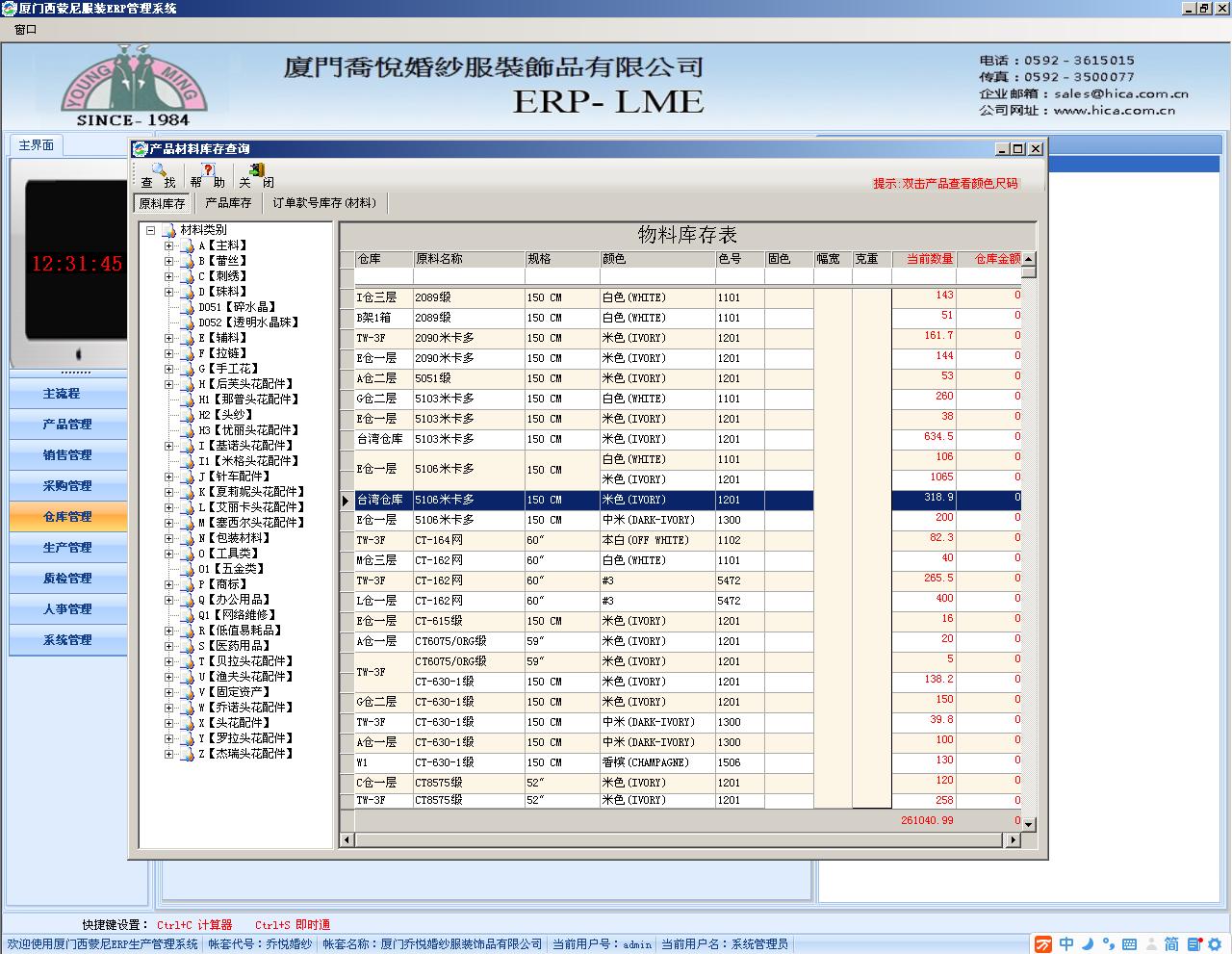Click the table horizontal scrollbar left arrow
Viewport: 1232px width, 954px height.
coord(347,840)
